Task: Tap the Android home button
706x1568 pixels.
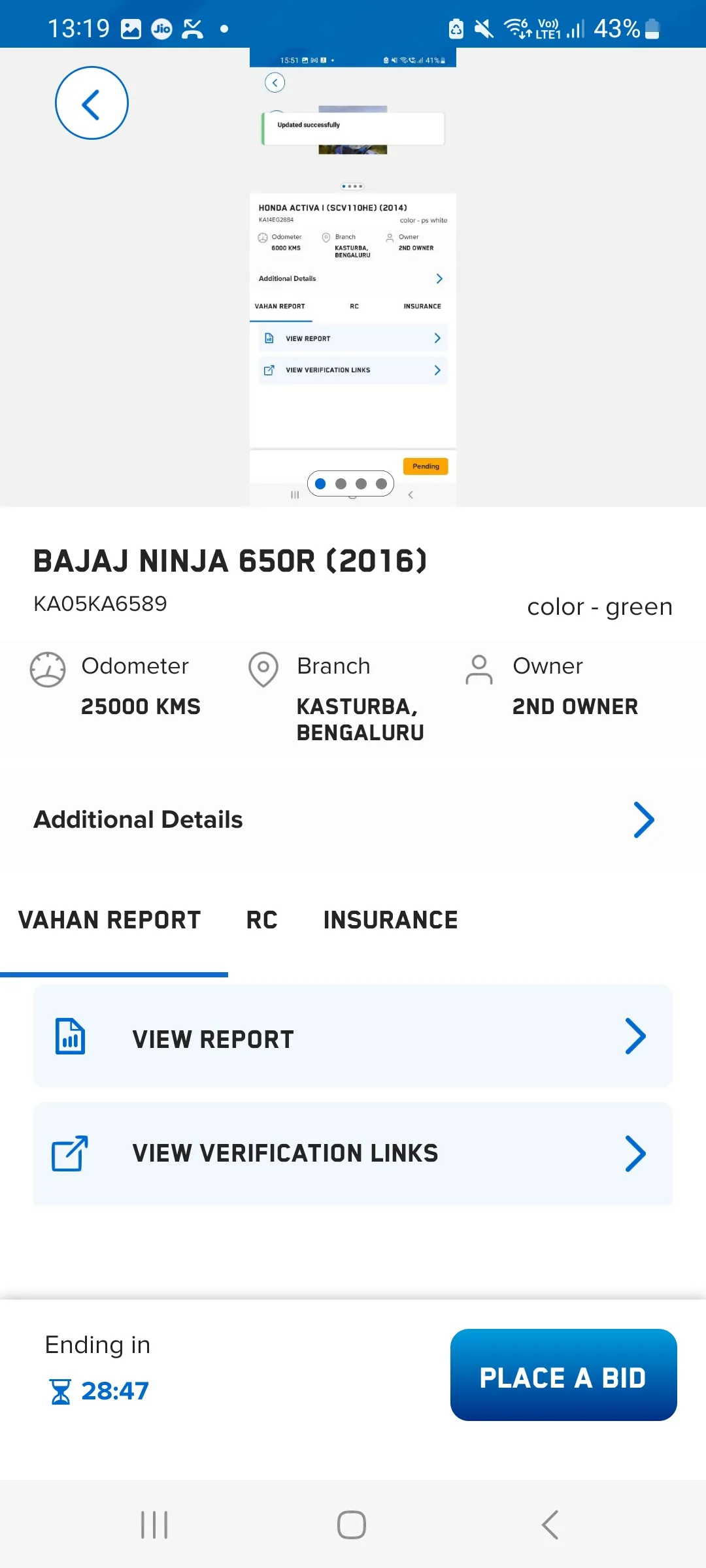Action: 352,1525
